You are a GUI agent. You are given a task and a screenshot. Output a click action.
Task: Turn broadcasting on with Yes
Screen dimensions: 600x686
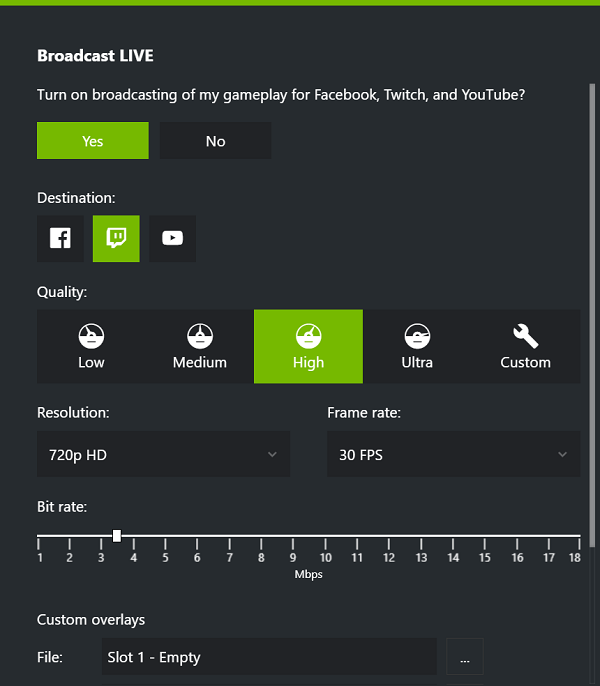(x=93, y=140)
